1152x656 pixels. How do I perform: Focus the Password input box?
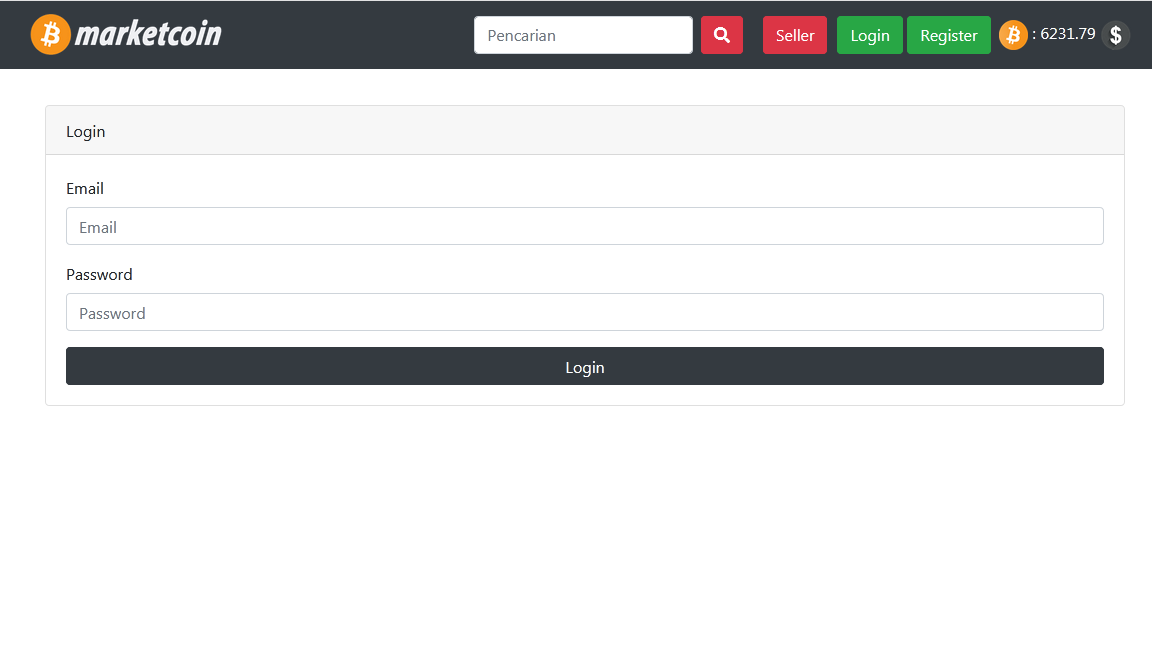(x=584, y=312)
